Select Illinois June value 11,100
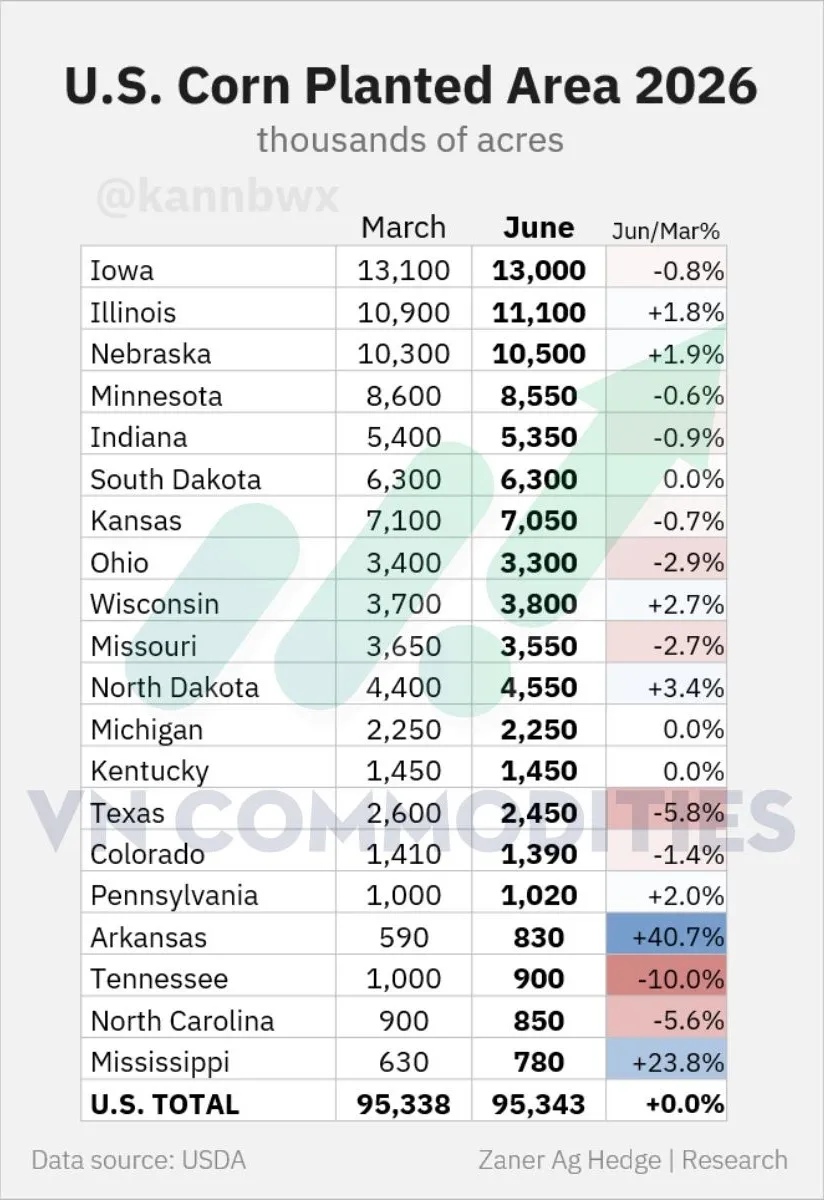824x1200 pixels. click(x=539, y=313)
